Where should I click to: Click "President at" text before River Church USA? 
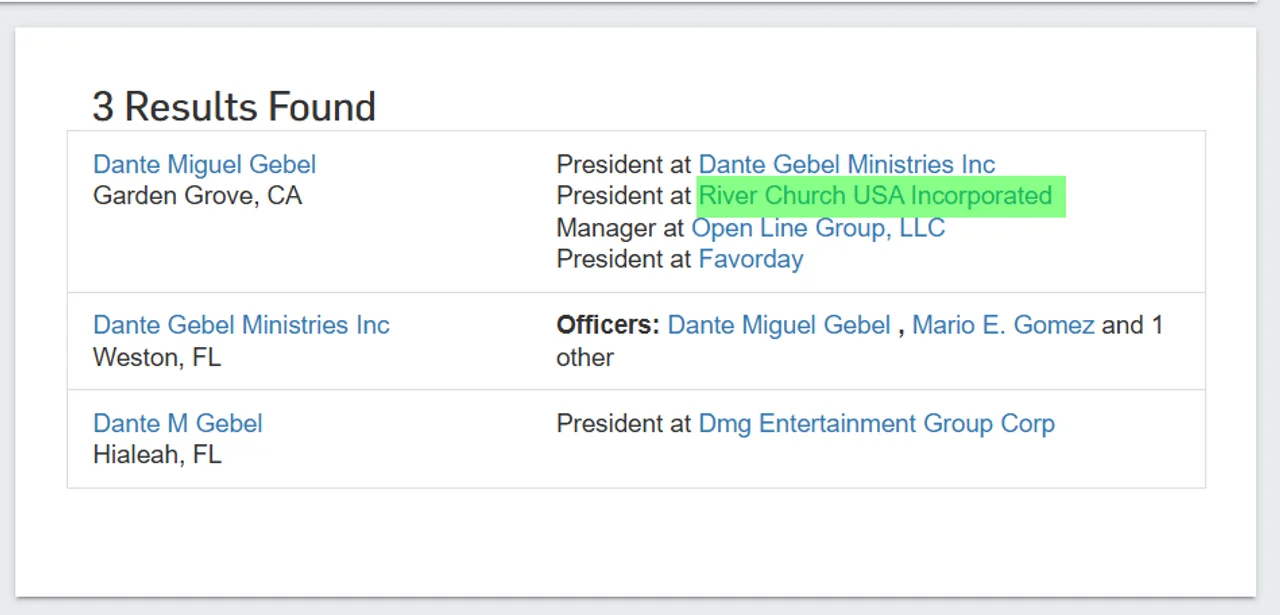(623, 196)
